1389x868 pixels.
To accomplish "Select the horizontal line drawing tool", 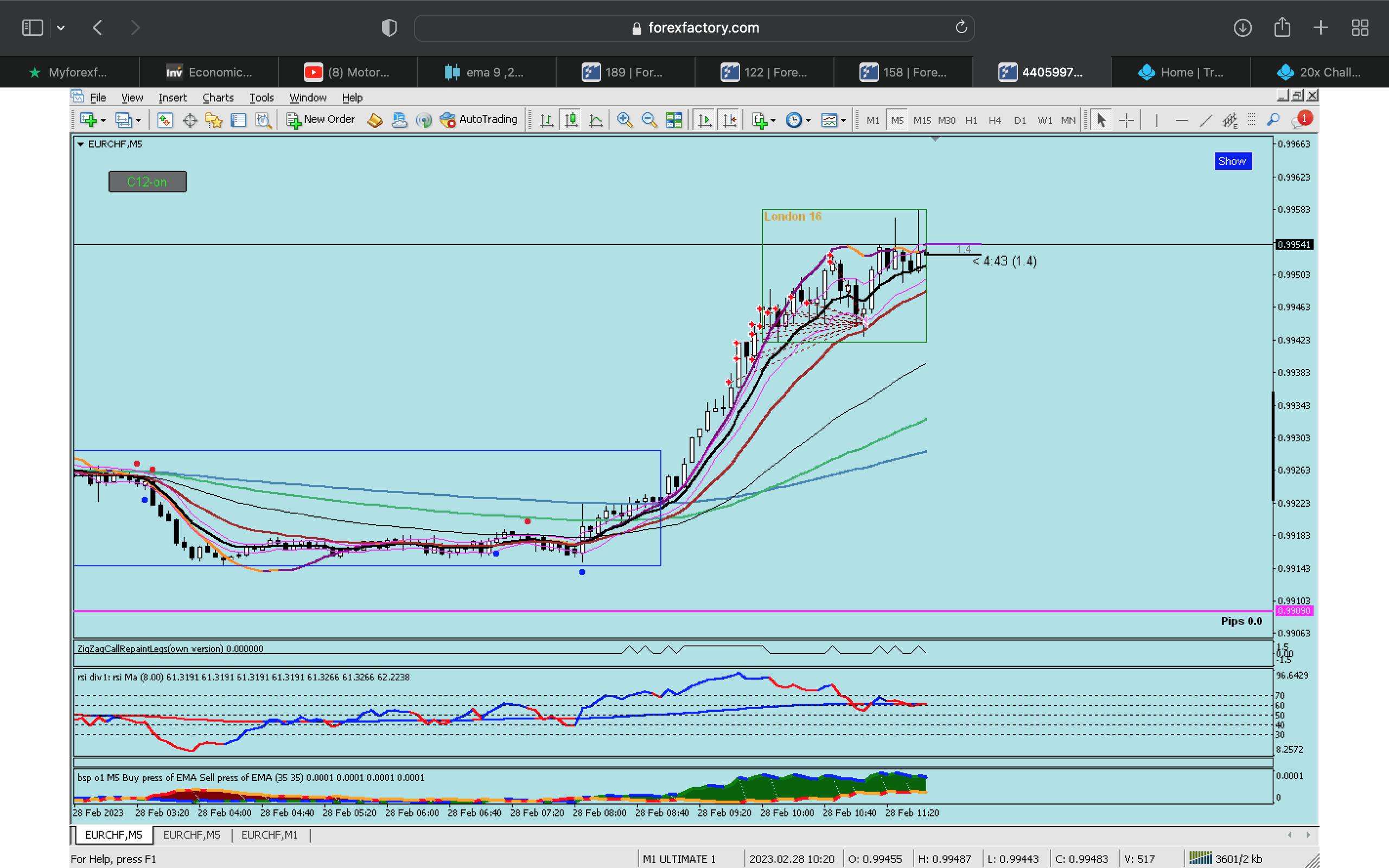I will point(1181,120).
